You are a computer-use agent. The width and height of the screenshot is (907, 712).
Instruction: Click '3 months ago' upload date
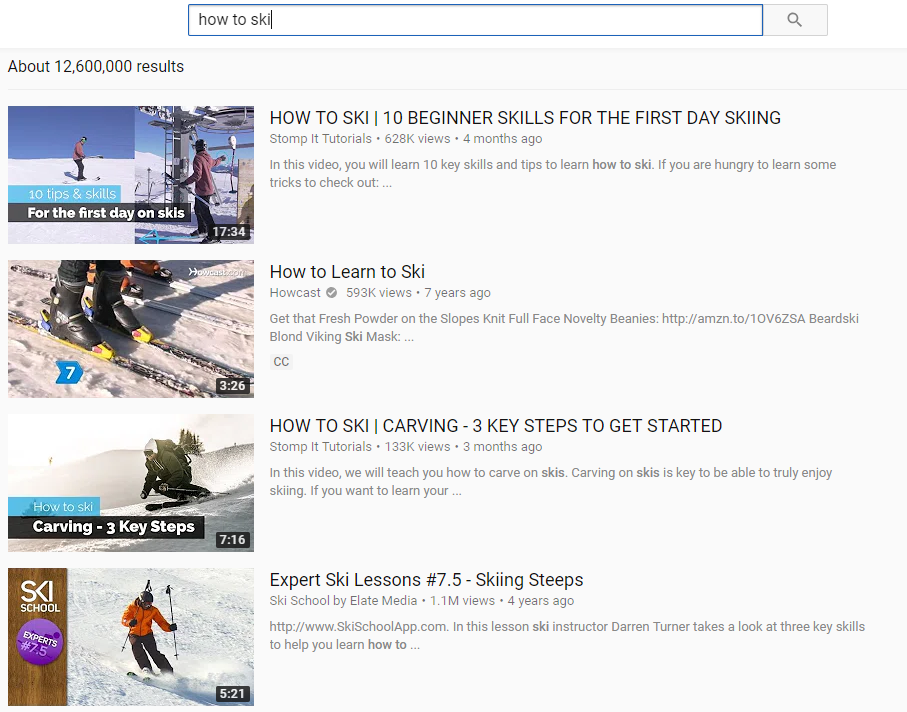(x=503, y=447)
